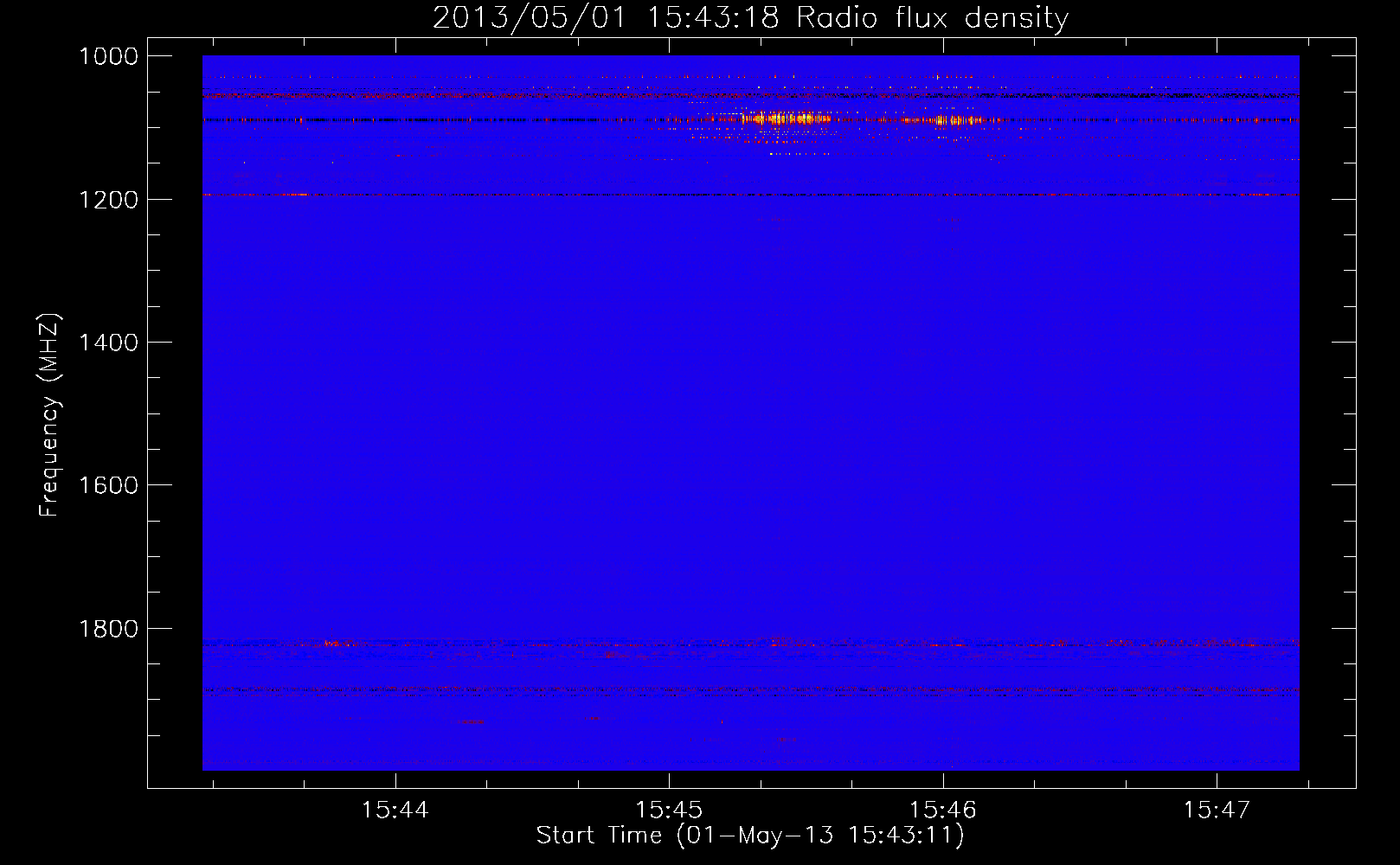Click the 1000 frequency tick label
Screen dimensions: 1400x865
[108, 56]
